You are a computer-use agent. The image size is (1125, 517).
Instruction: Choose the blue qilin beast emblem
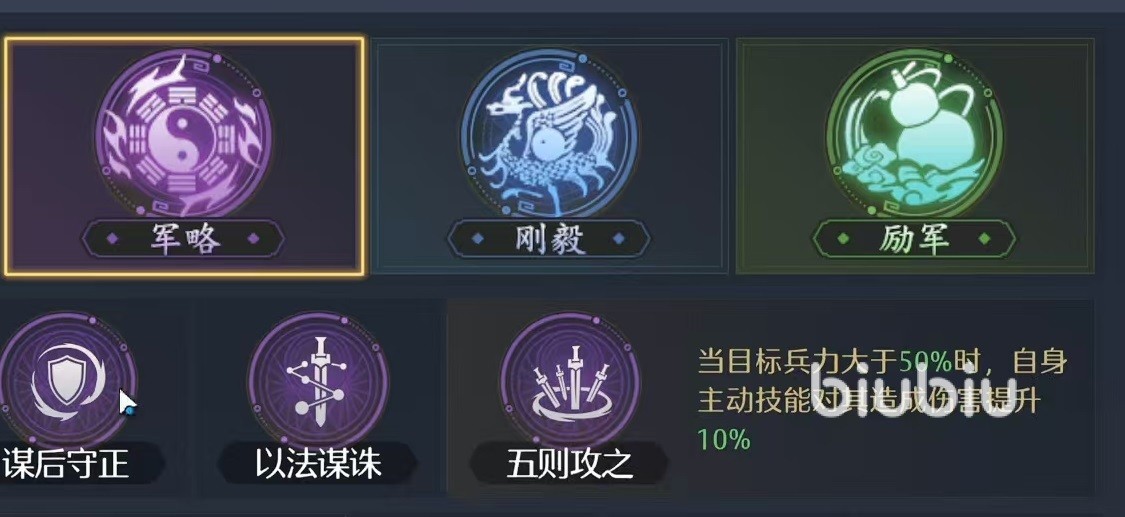click(x=550, y=134)
